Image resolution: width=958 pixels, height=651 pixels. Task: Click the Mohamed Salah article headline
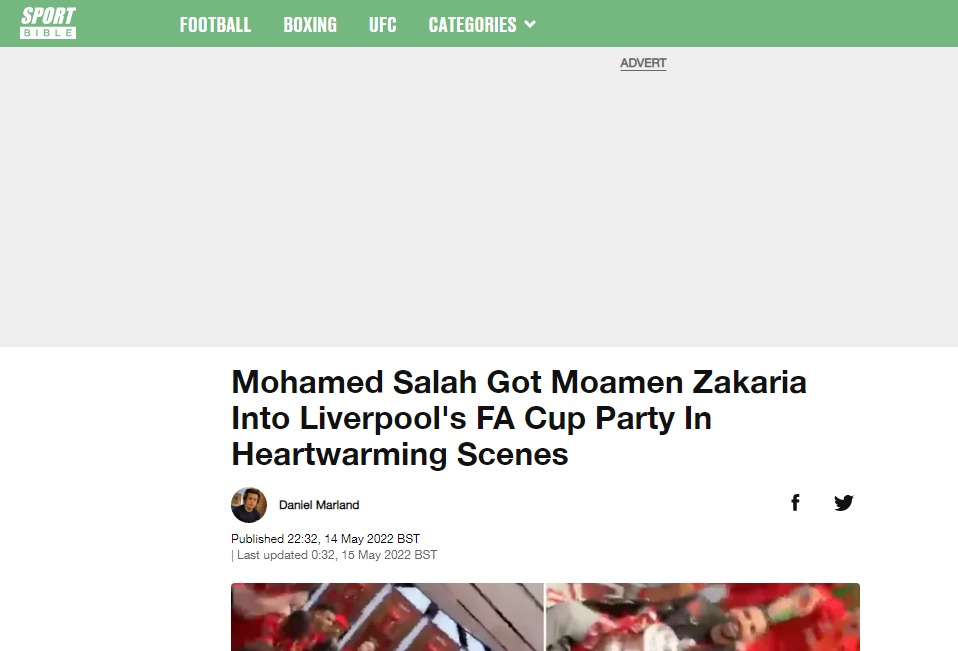point(519,418)
